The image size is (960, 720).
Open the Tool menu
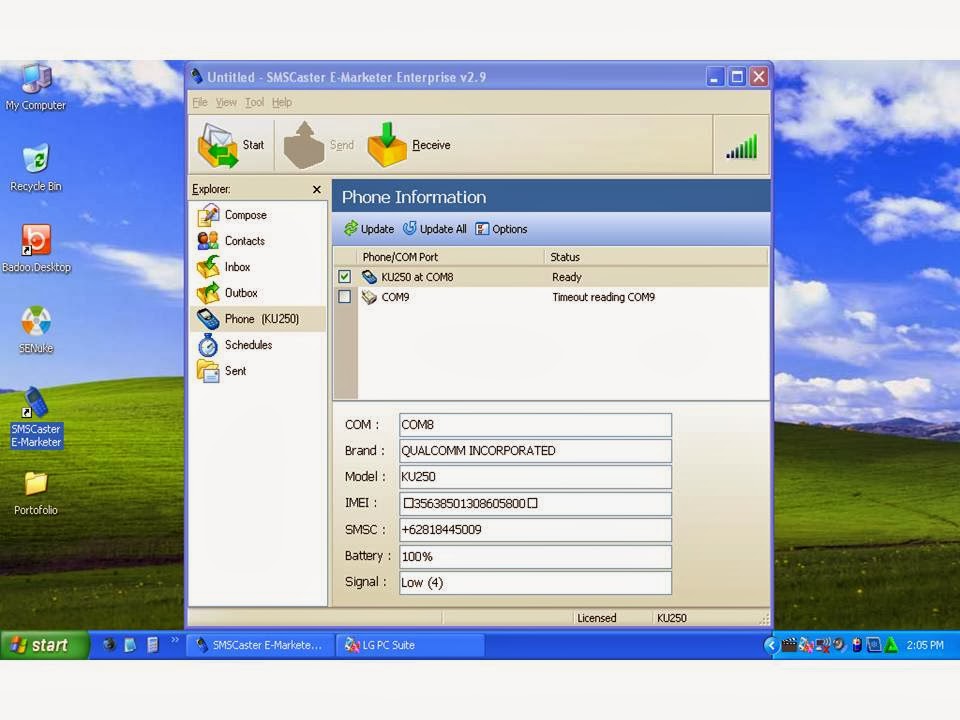pos(254,102)
